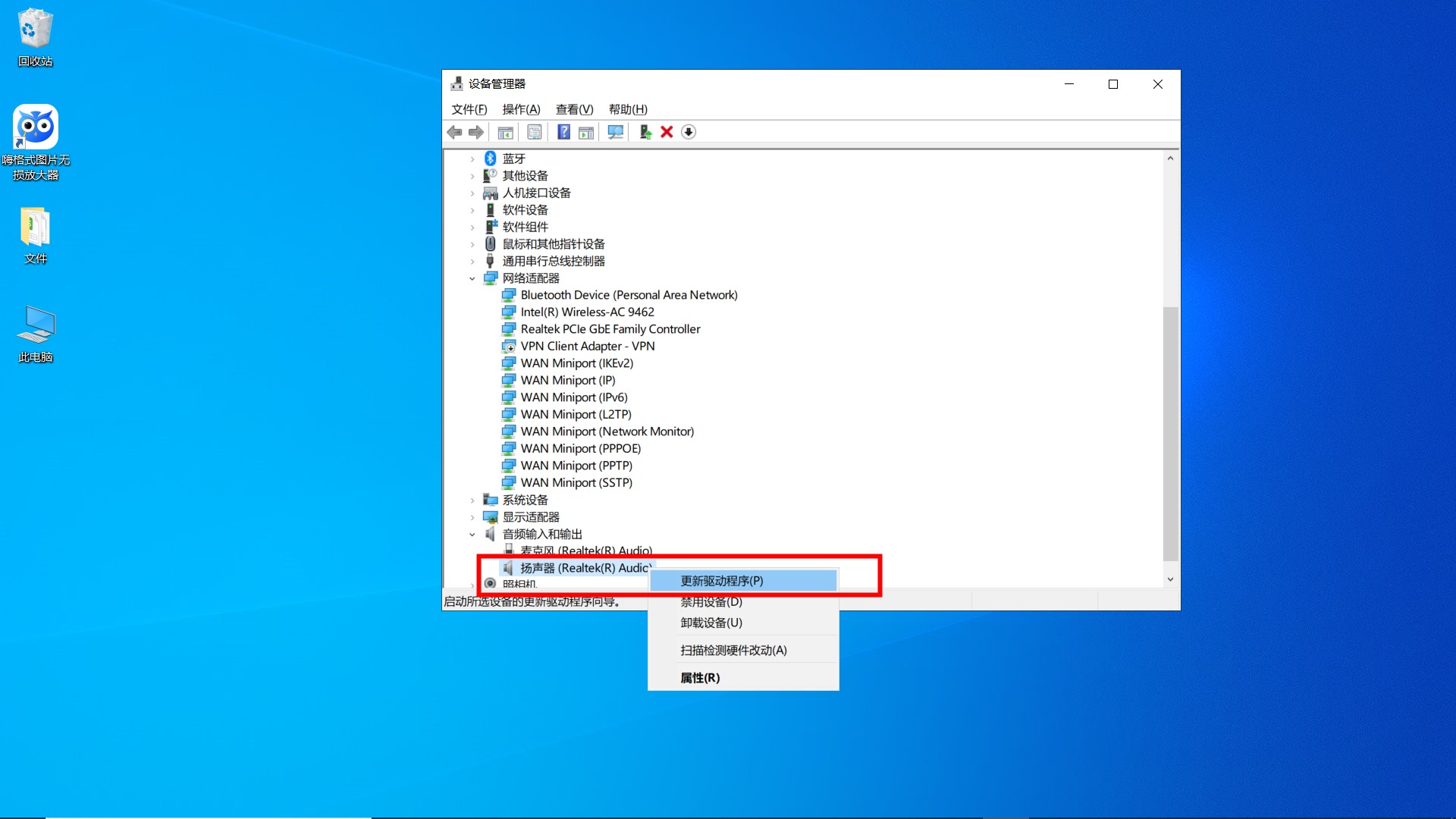Screen dimensions: 1456x819
Task: Click the Disable device down-arrow icon
Action: (x=689, y=132)
